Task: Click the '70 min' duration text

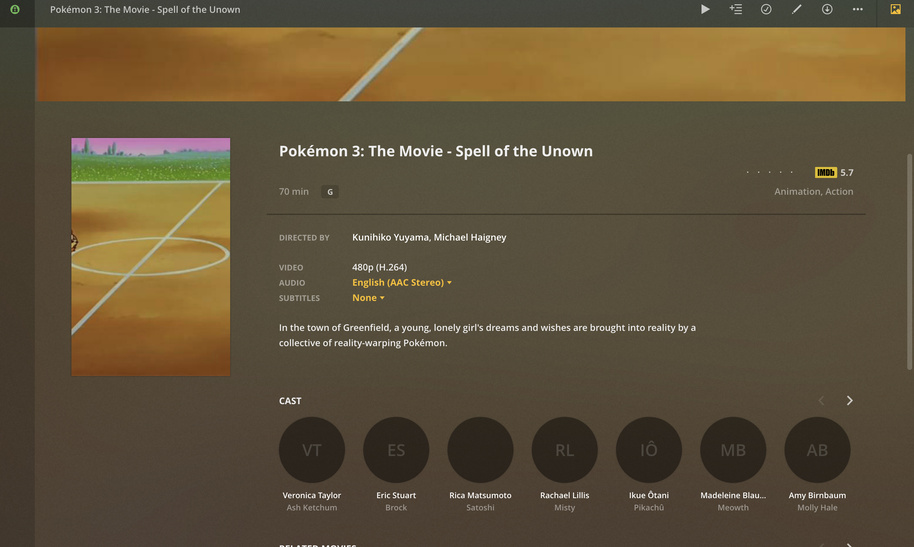Action: tap(294, 191)
